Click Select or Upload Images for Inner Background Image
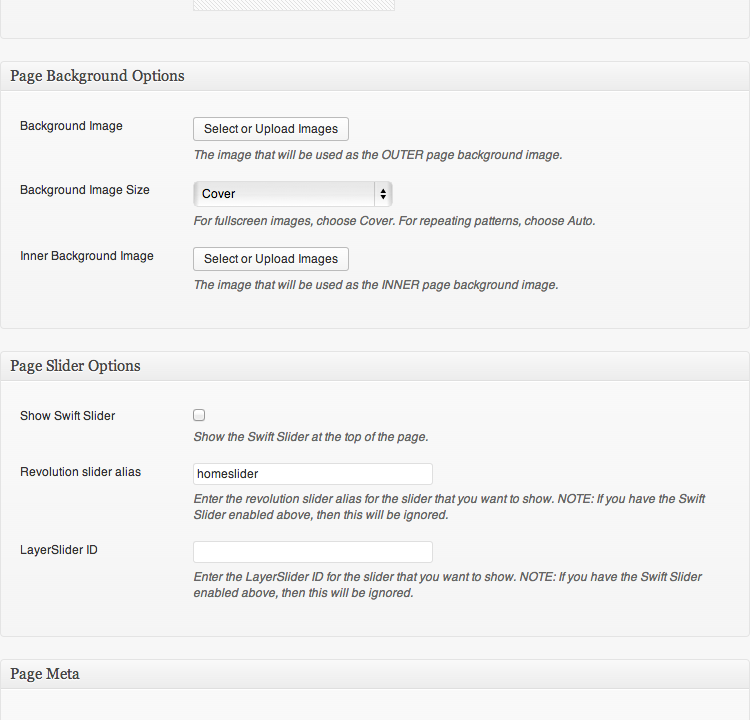Screen dimensions: 750x720 coord(271,259)
